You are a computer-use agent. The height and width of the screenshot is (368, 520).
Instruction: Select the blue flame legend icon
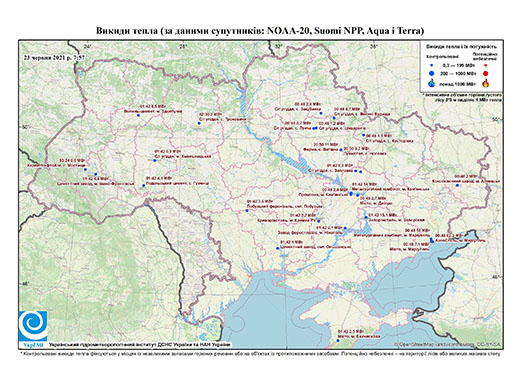[432, 83]
